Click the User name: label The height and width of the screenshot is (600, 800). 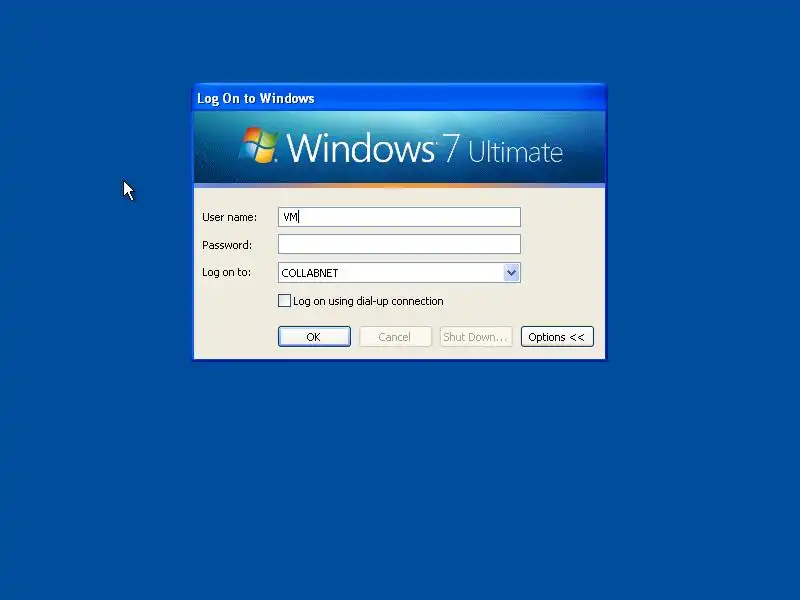pyautogui.click(x=230, y=217)
